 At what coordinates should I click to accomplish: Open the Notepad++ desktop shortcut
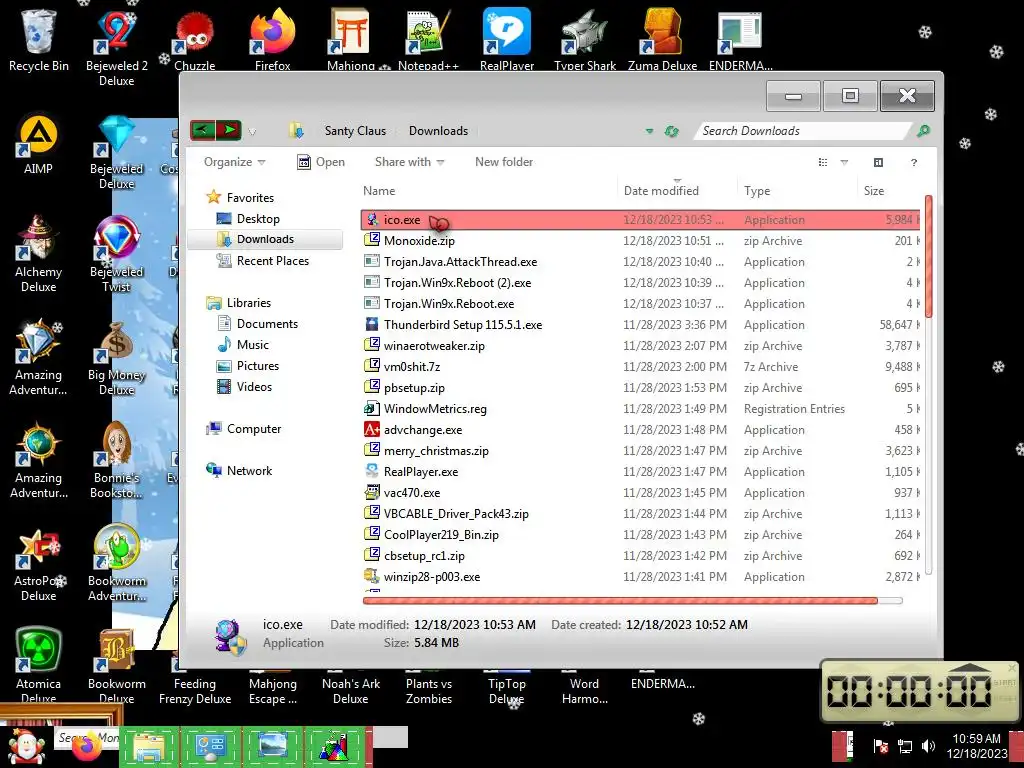pos(428,39)
